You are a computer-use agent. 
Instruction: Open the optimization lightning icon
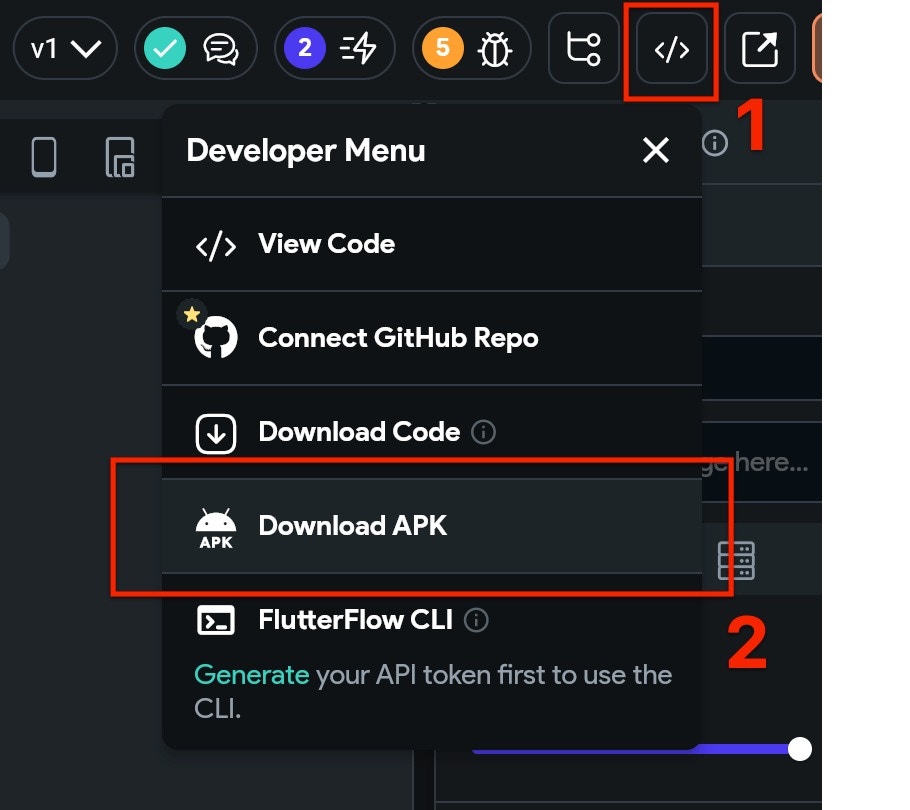(358, 48)
